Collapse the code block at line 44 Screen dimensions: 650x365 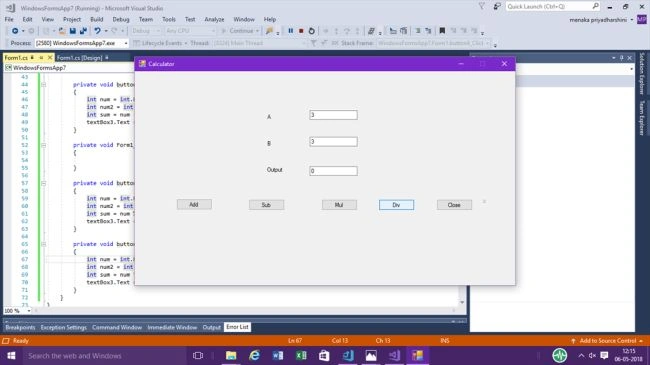[x=44, y=85]
